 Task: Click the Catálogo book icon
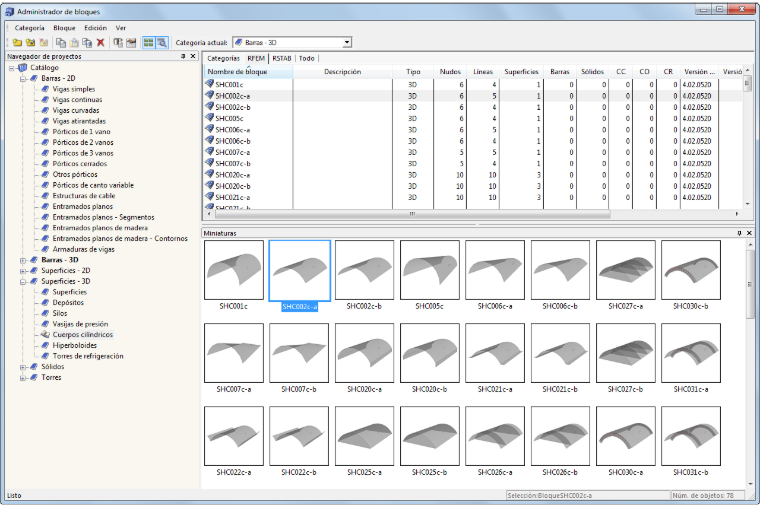click(x=22, y=68)
